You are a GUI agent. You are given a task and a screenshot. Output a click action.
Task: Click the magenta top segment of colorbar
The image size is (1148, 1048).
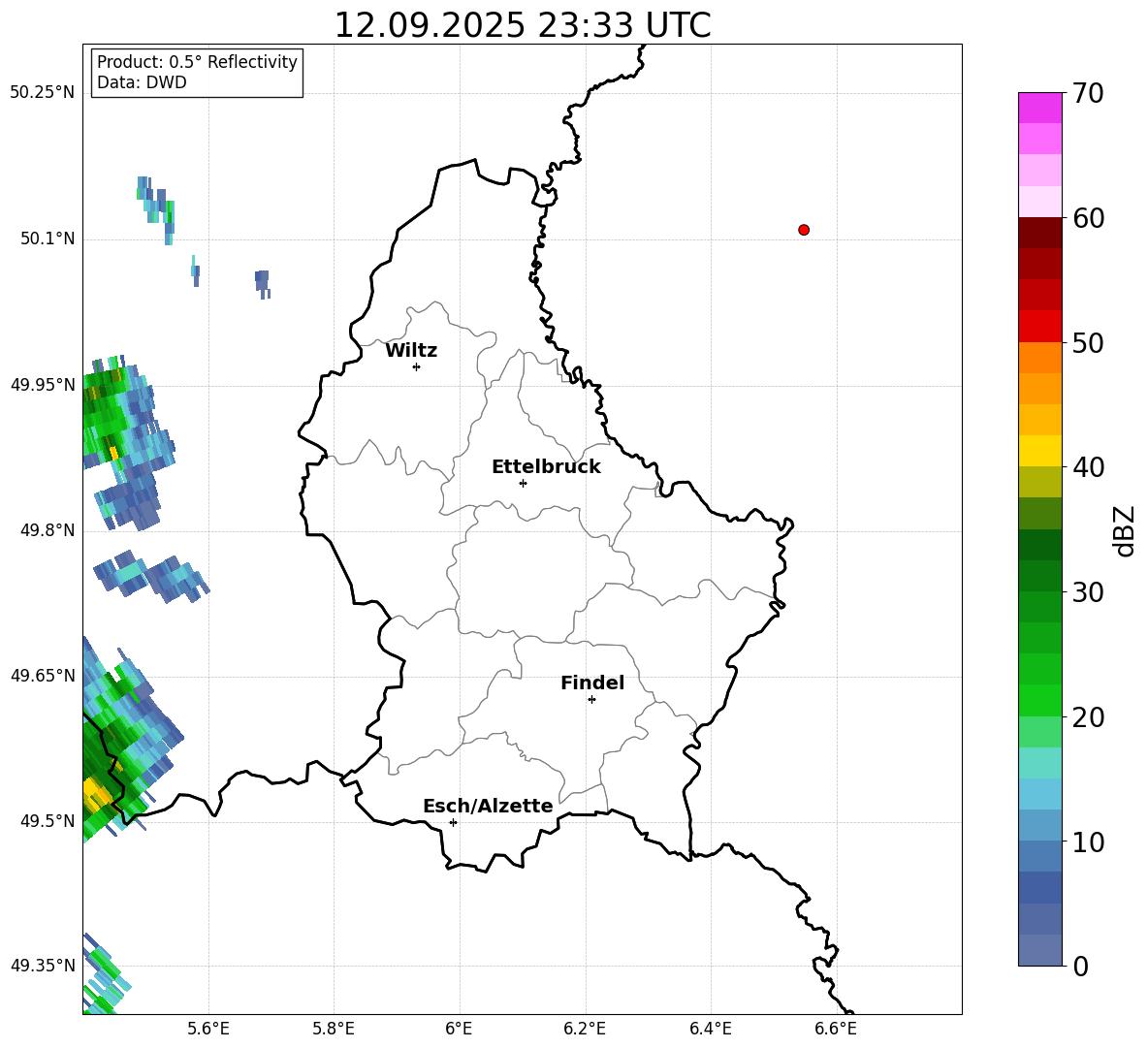1039,108
